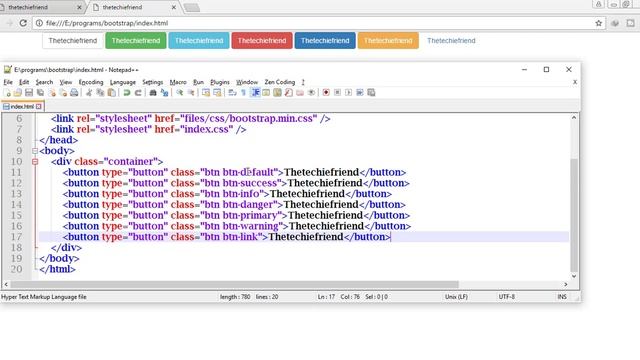The width and height of the screenshot is (640, 360).
Task: Click the Cut scissors icon
Action: coord(89,93)
